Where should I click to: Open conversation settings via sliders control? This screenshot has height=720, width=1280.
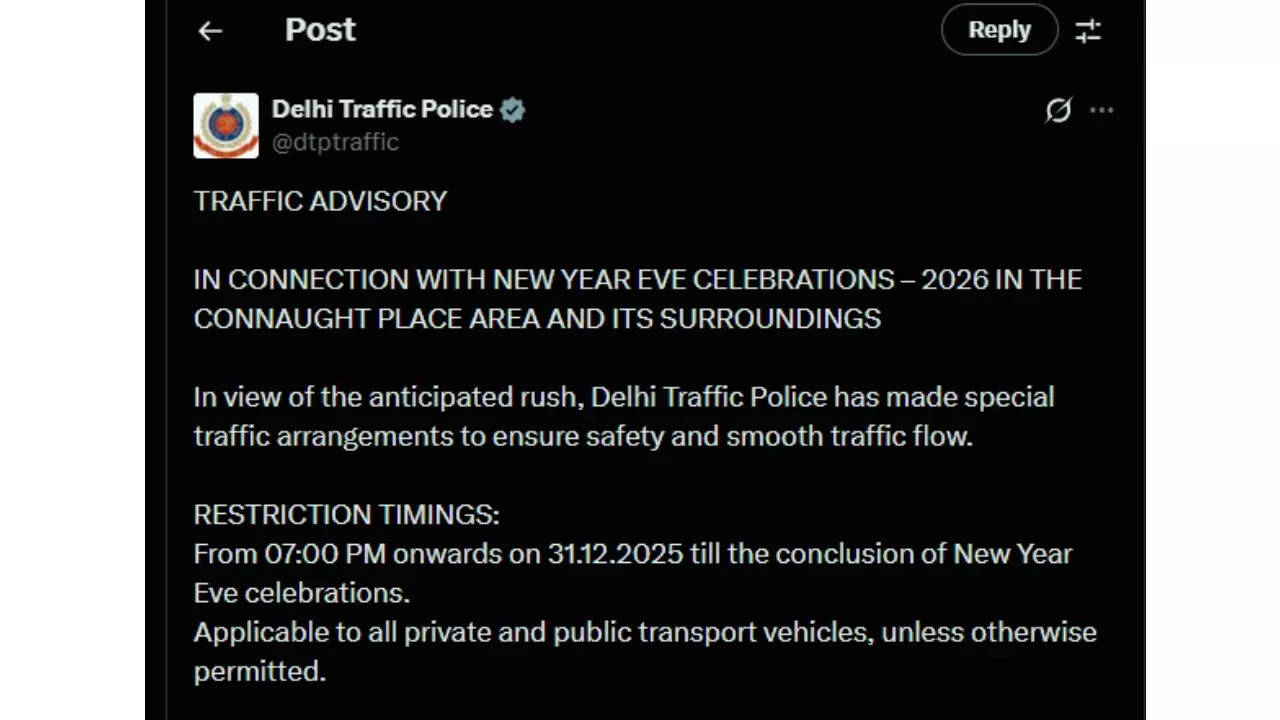point(1089,31)
